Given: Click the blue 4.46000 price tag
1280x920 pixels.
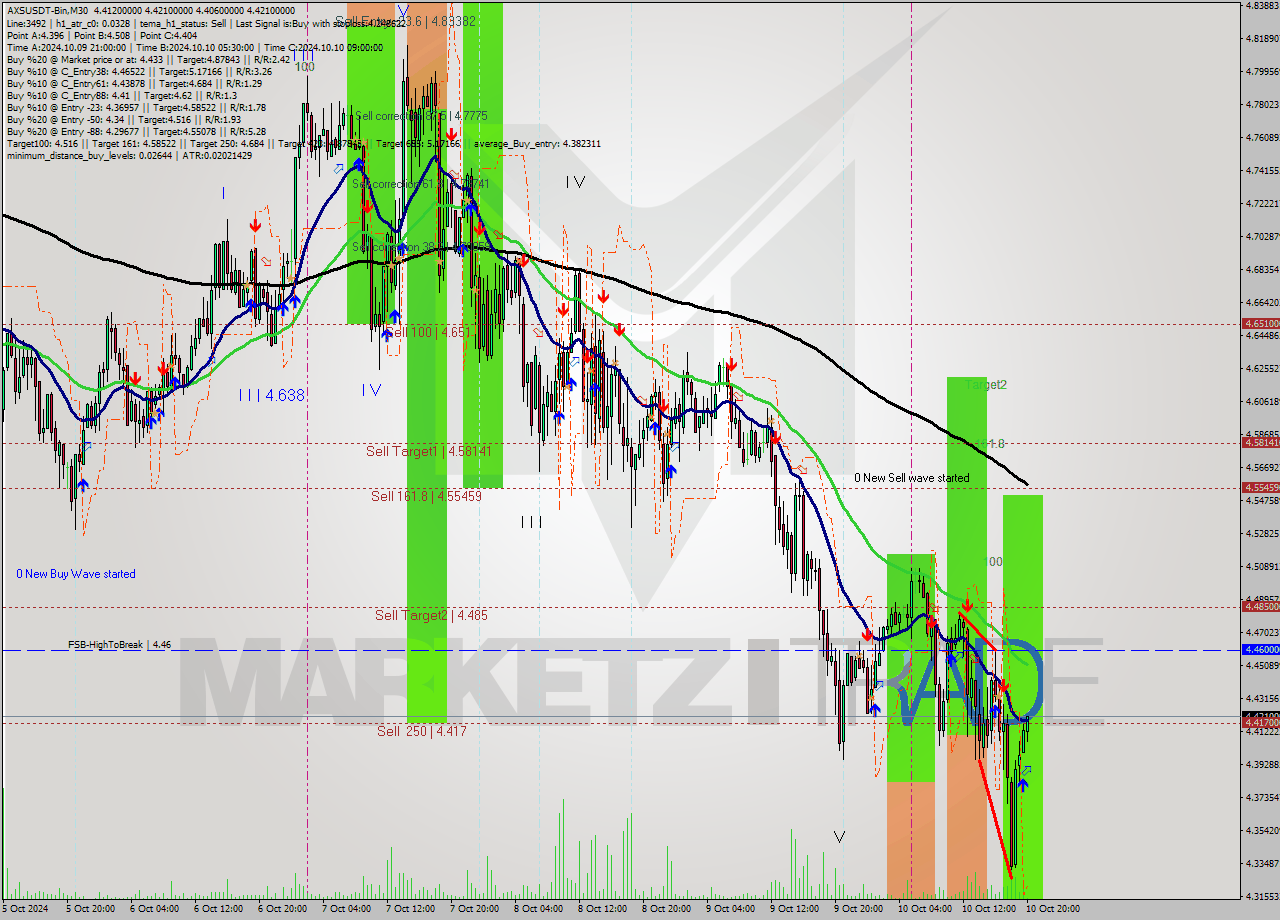Looking at the screenshot, I should [x=1260, y=649].
